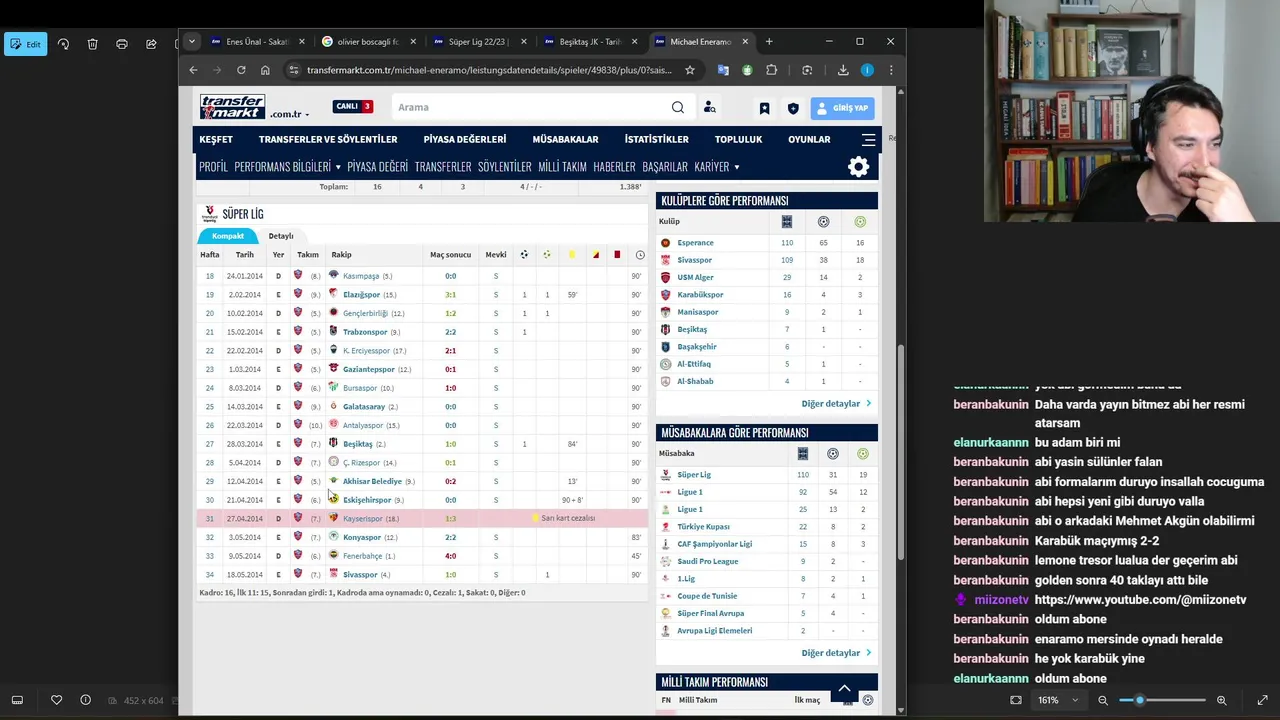
Task: Click the scroll-to-top arrow button
Action: coord(845,689)
